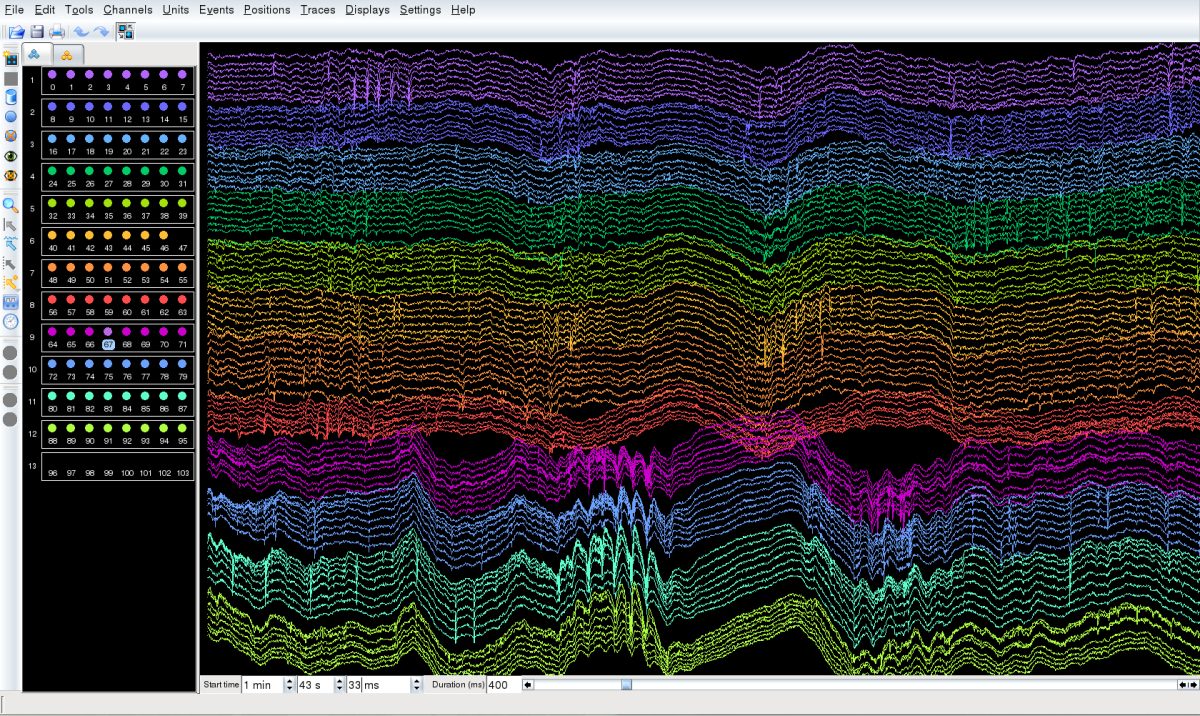
Task: Click the blue calibration display icon
Action: [x=10, y=301]
